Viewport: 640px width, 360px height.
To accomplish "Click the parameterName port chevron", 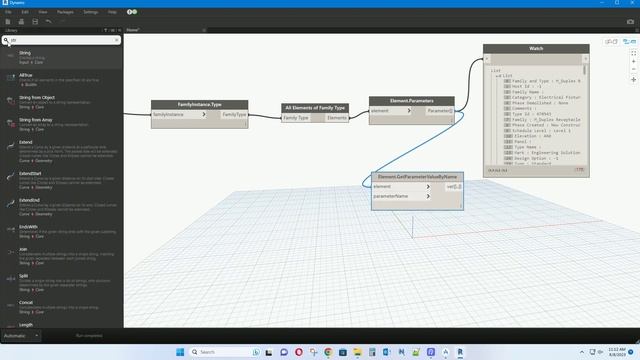I will point(428,196).
